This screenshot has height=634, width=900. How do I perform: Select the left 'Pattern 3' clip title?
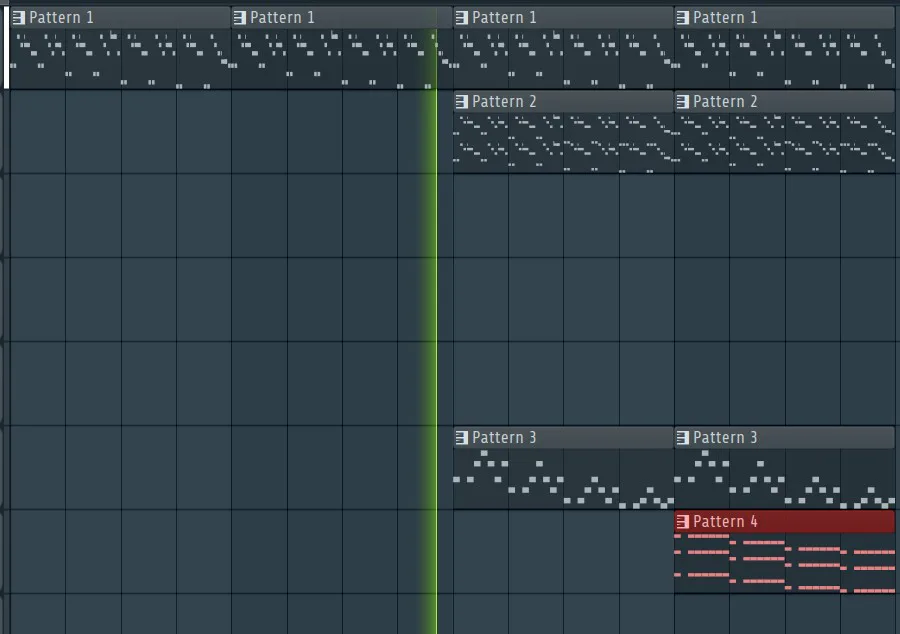tap(505, 438)
